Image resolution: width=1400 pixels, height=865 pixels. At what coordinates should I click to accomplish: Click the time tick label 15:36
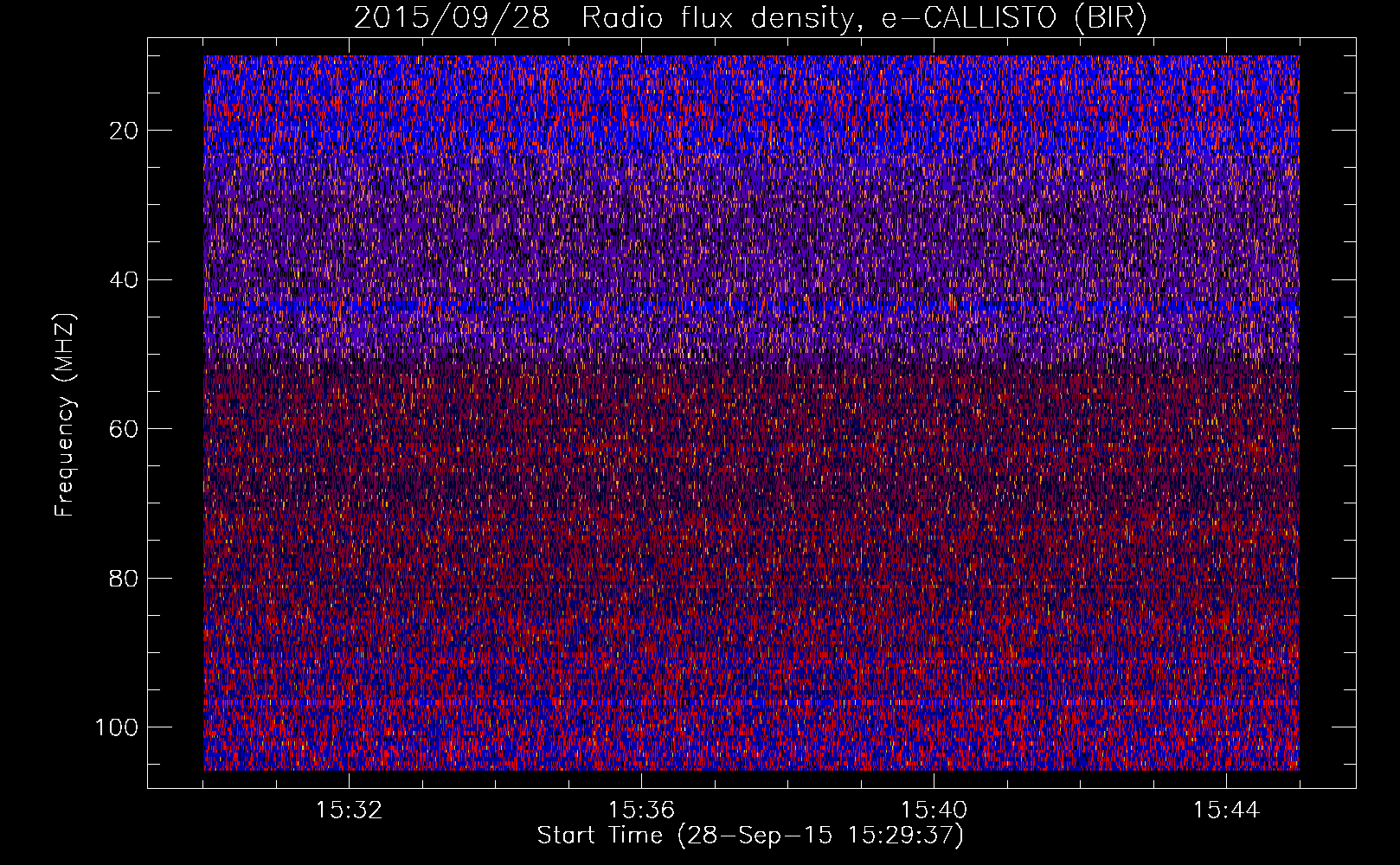[x=641, y=811]
